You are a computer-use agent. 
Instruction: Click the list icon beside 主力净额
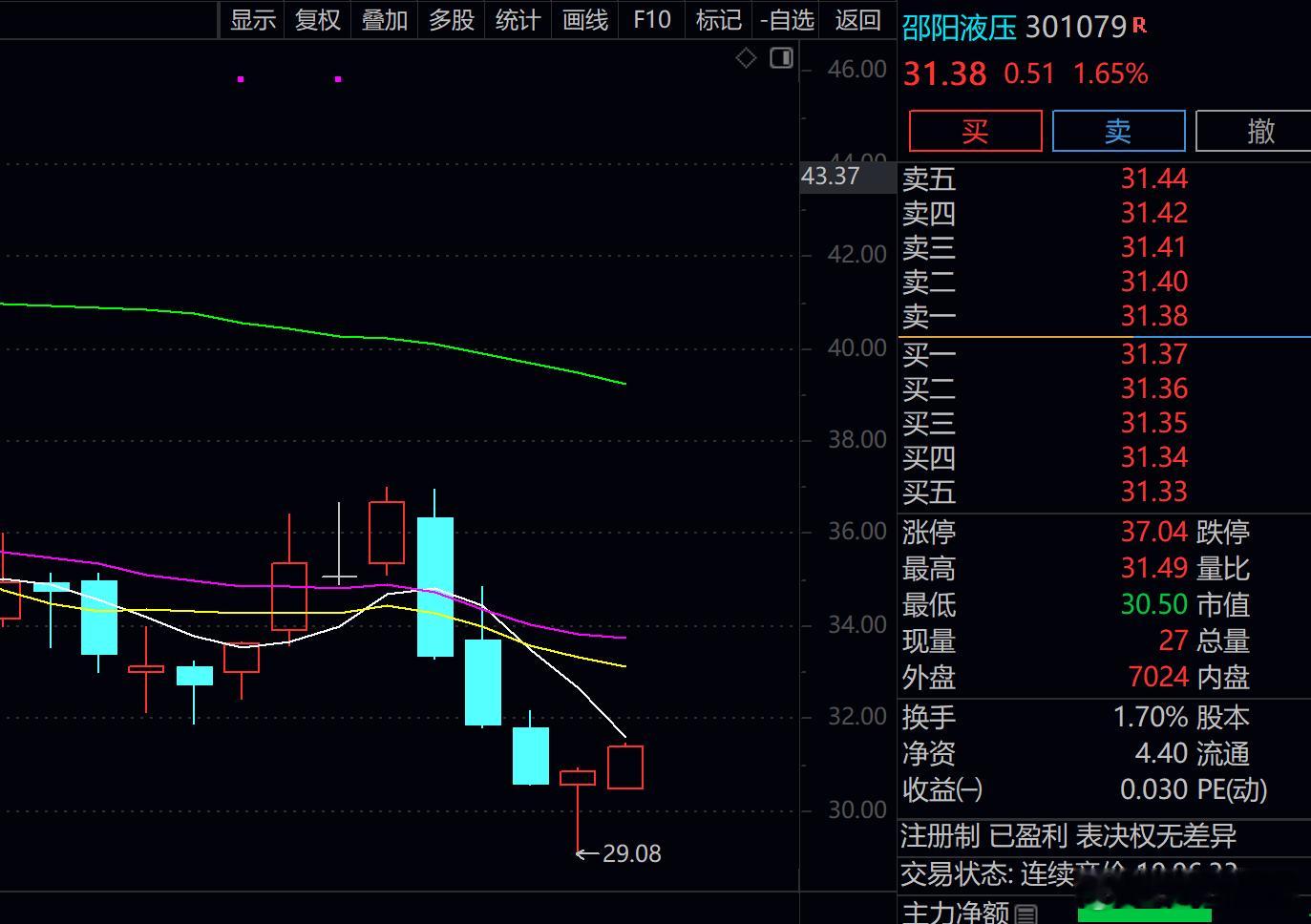(1026, 914)
